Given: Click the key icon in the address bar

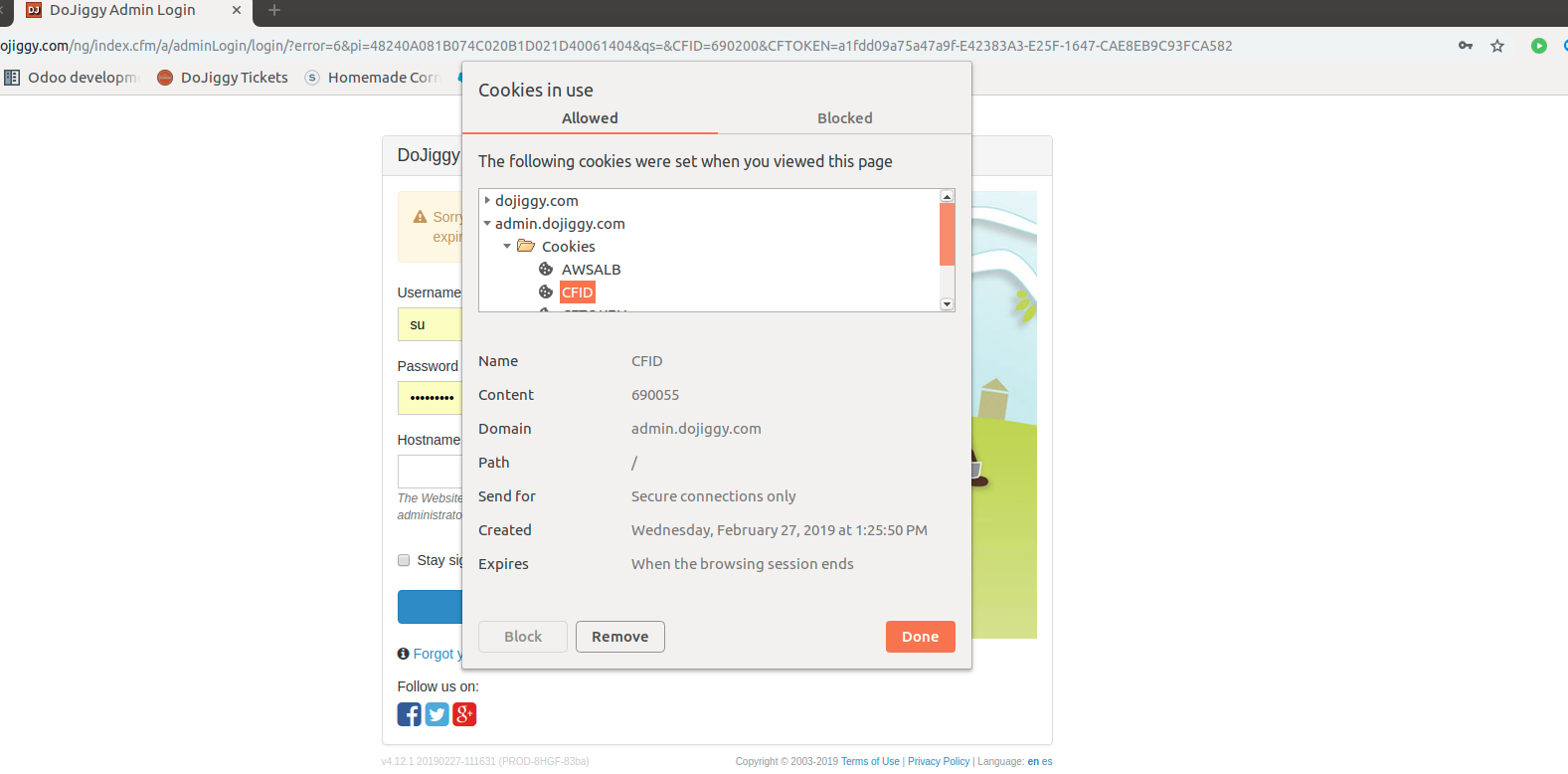Looking at the screenshot, I should 1466,46.
